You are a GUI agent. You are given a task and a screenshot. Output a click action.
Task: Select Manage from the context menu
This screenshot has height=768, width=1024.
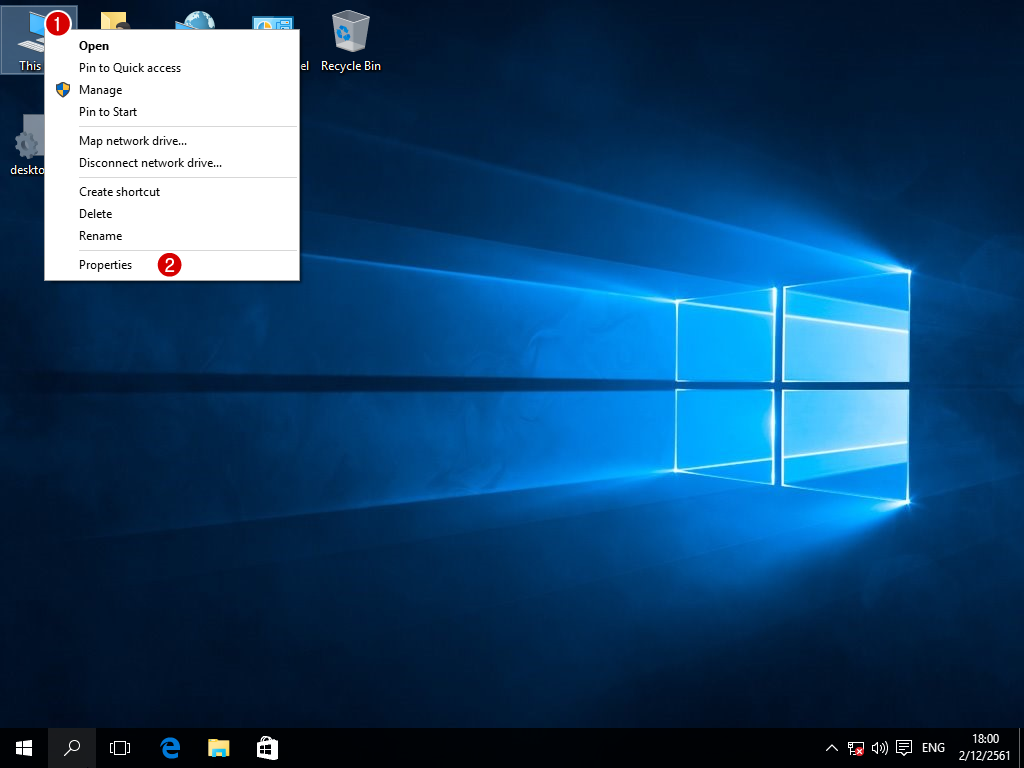pyautogui.click(x=100, y=90)
